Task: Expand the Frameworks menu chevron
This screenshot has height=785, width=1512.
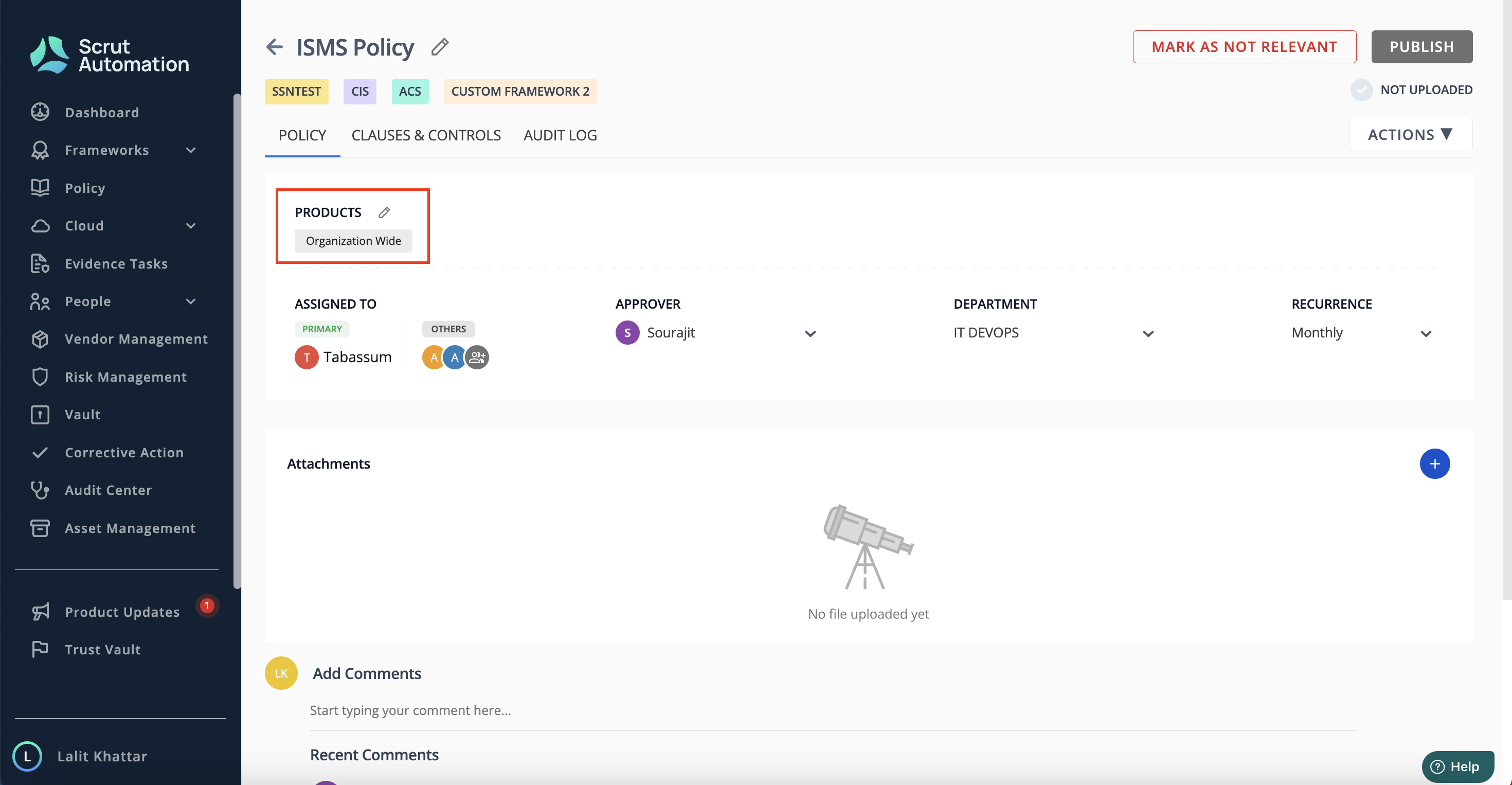Action: click(191, 150)
